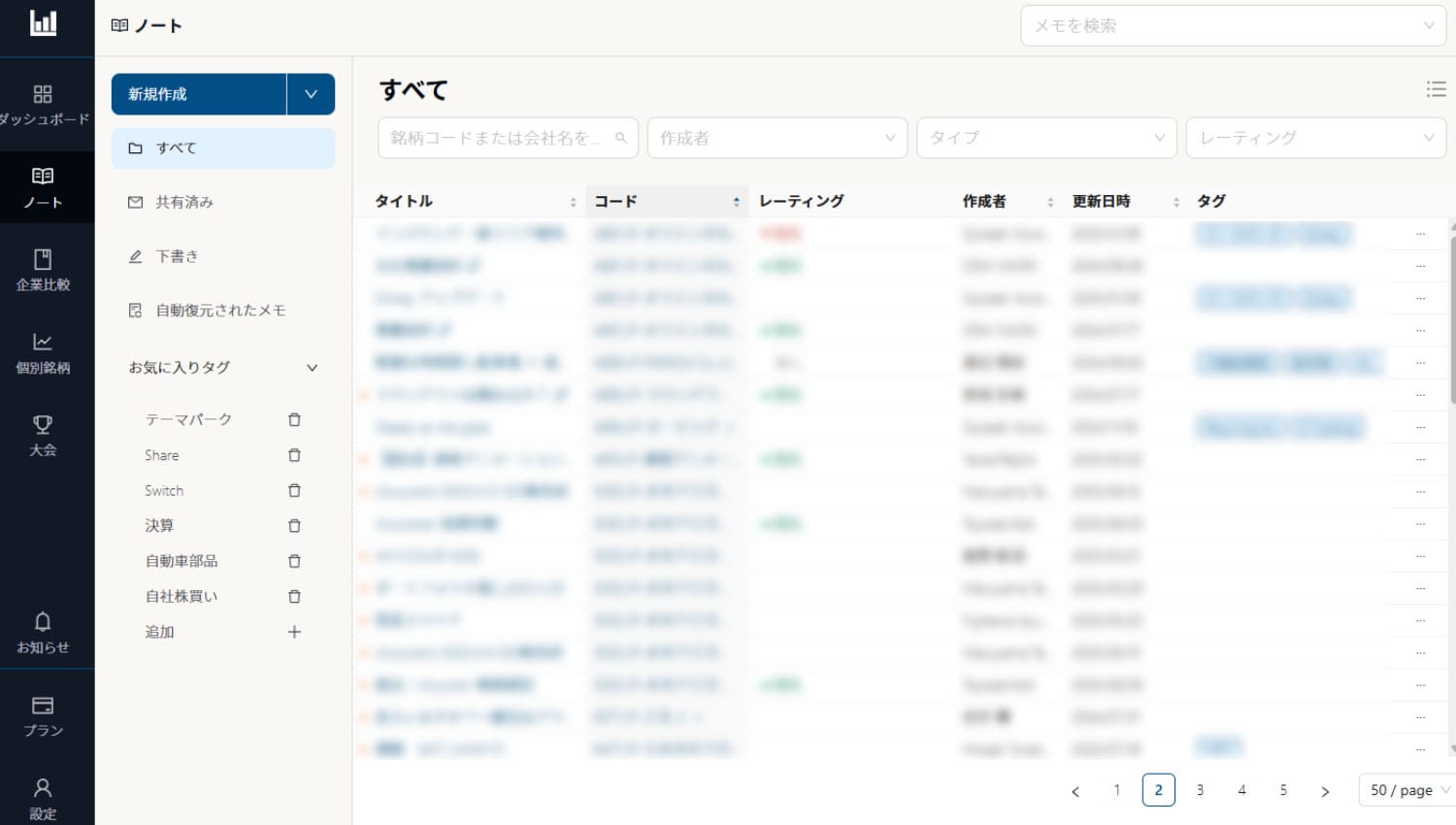Focus the メモを検索 search field
1456x825 pixels.
pos(1223,26)
